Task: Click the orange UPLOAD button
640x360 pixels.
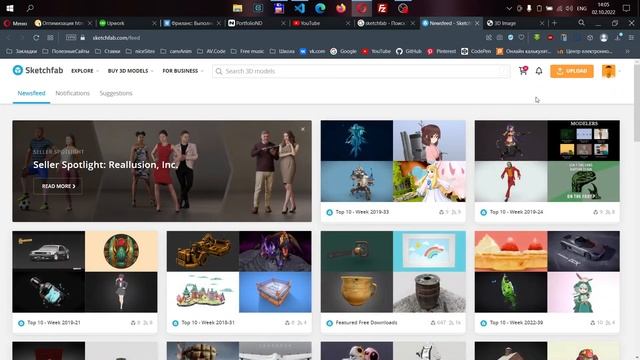Action: coord(572,71)
